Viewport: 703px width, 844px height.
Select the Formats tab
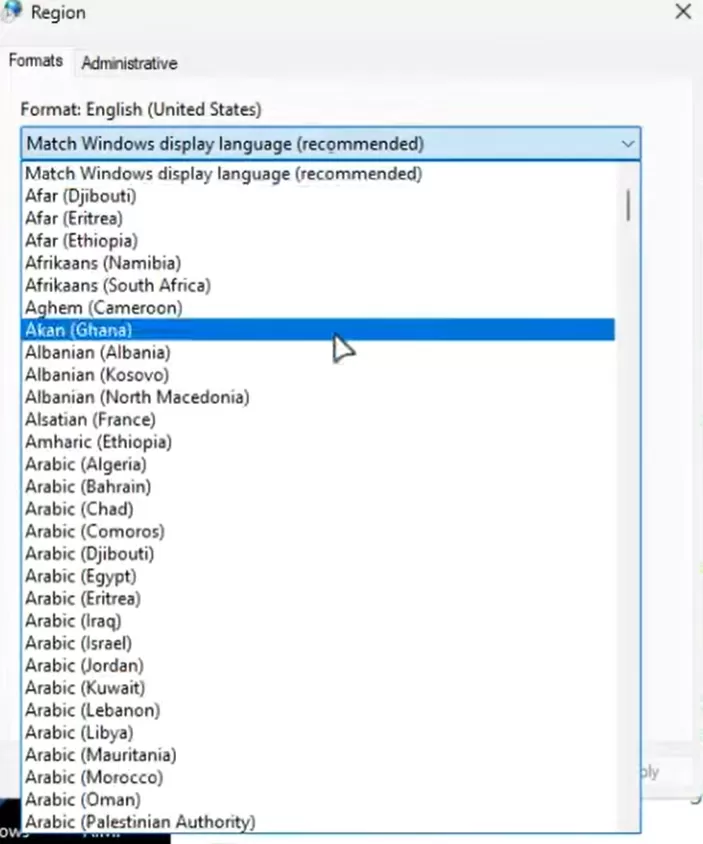coord(36,60)
